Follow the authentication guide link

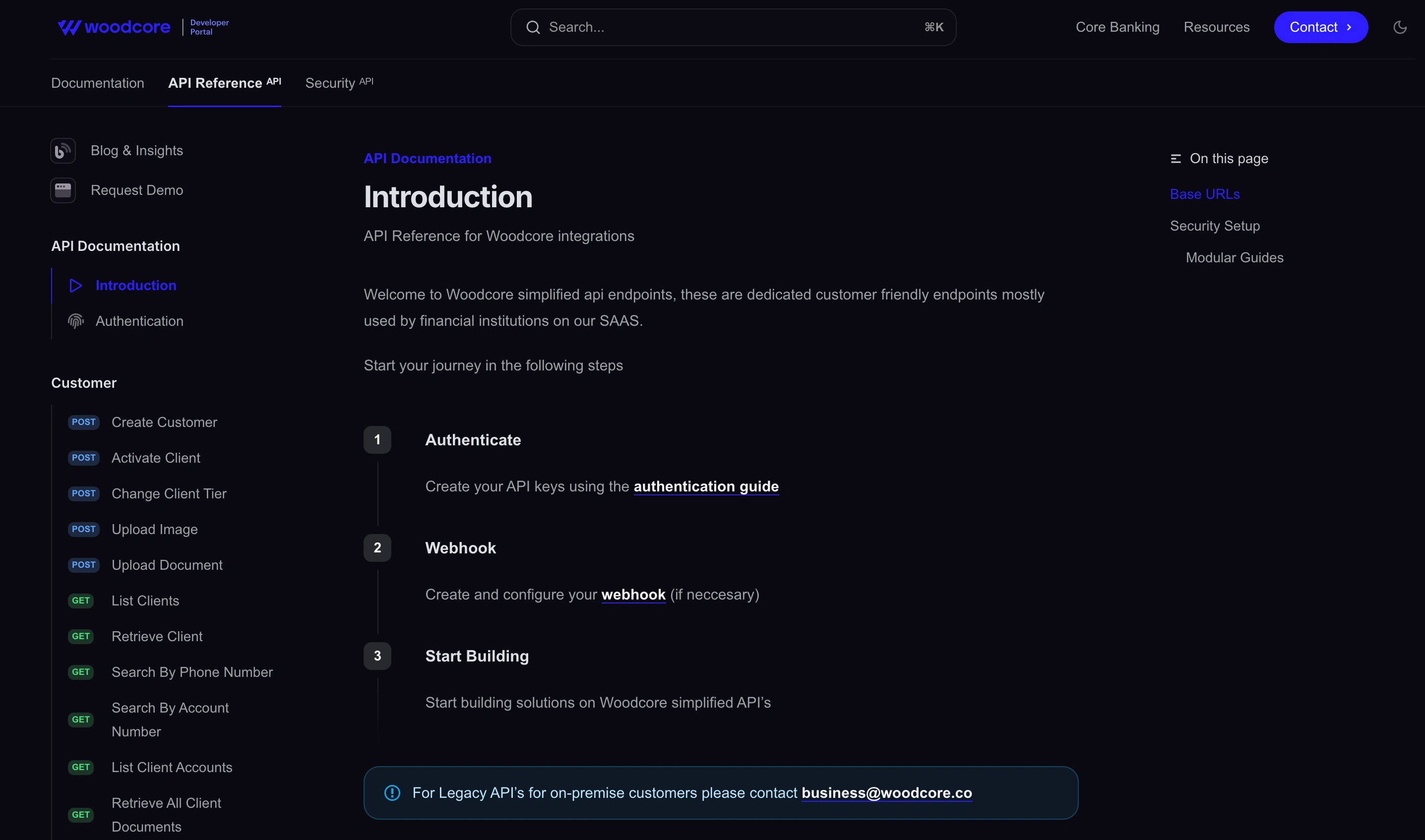[706, 486]
